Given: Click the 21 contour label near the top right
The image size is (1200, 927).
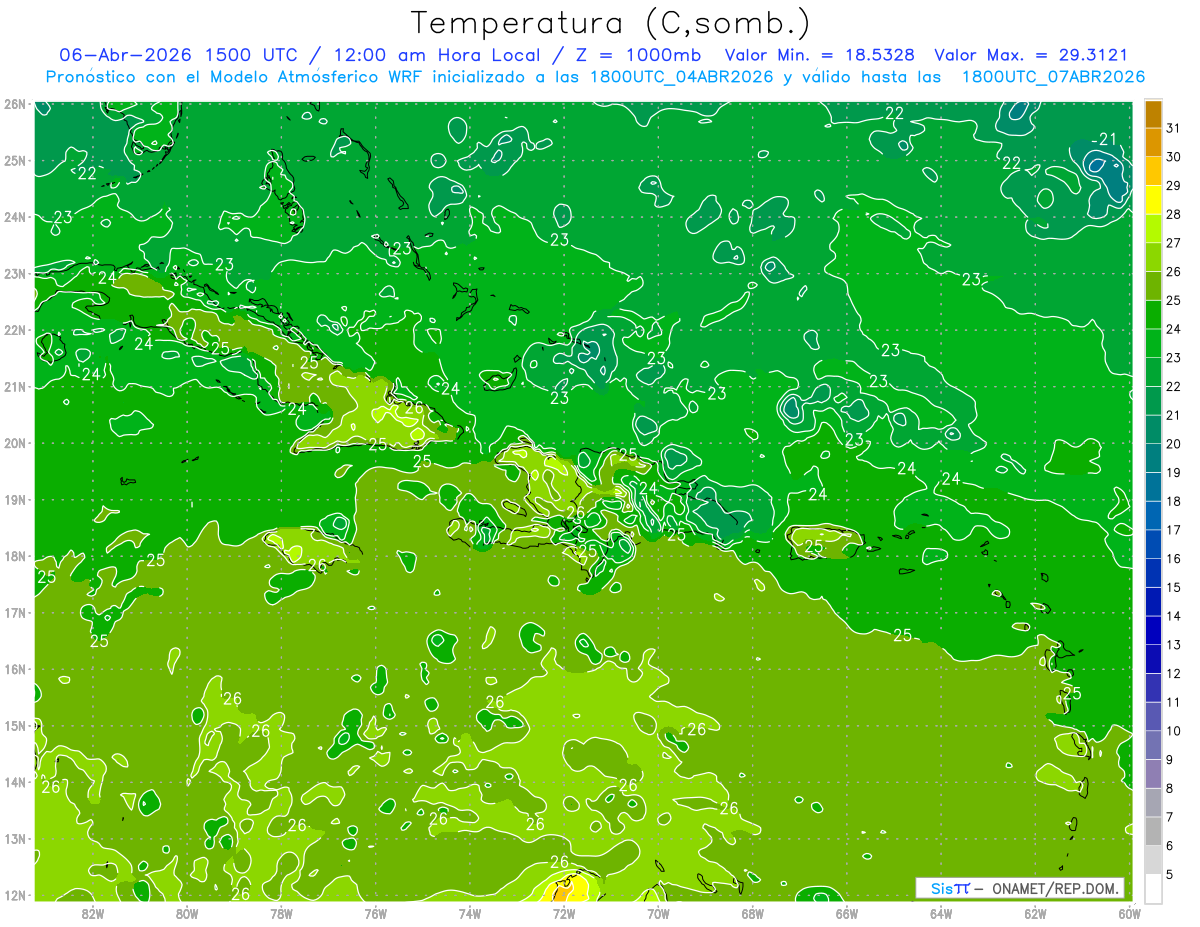Looking at the screenshot, I should pyautogui.click(x=1107, y=139).
